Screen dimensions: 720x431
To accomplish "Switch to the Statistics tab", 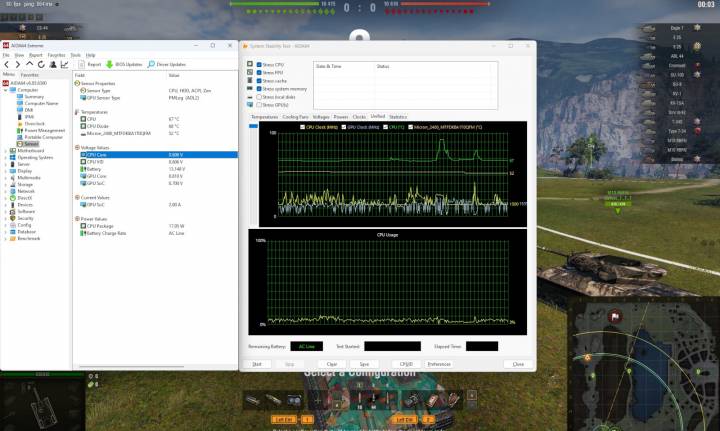I will (x=398, y=117).
